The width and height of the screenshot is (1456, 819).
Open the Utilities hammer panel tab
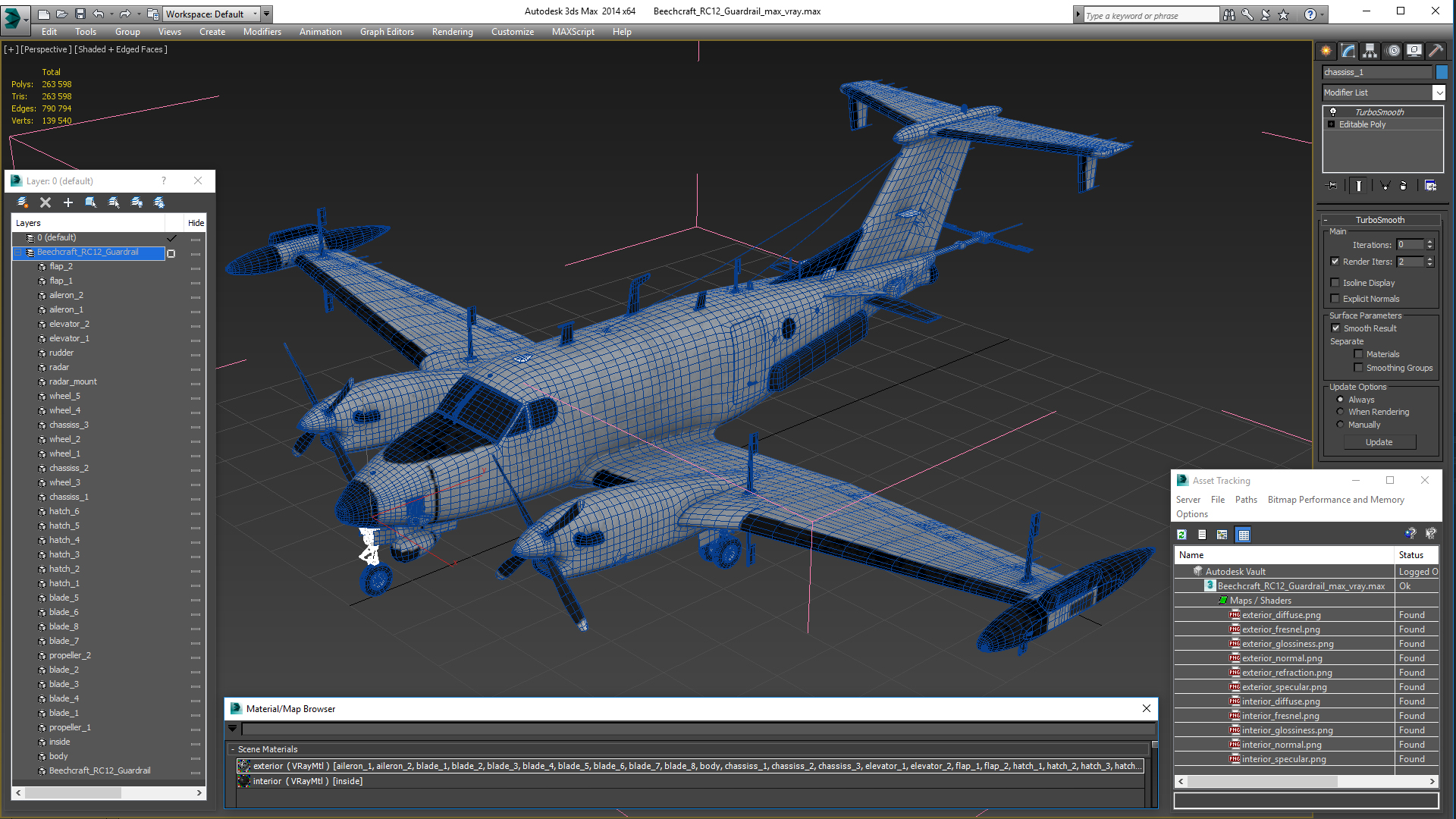pyautogui.click(x=1436, y=51)
